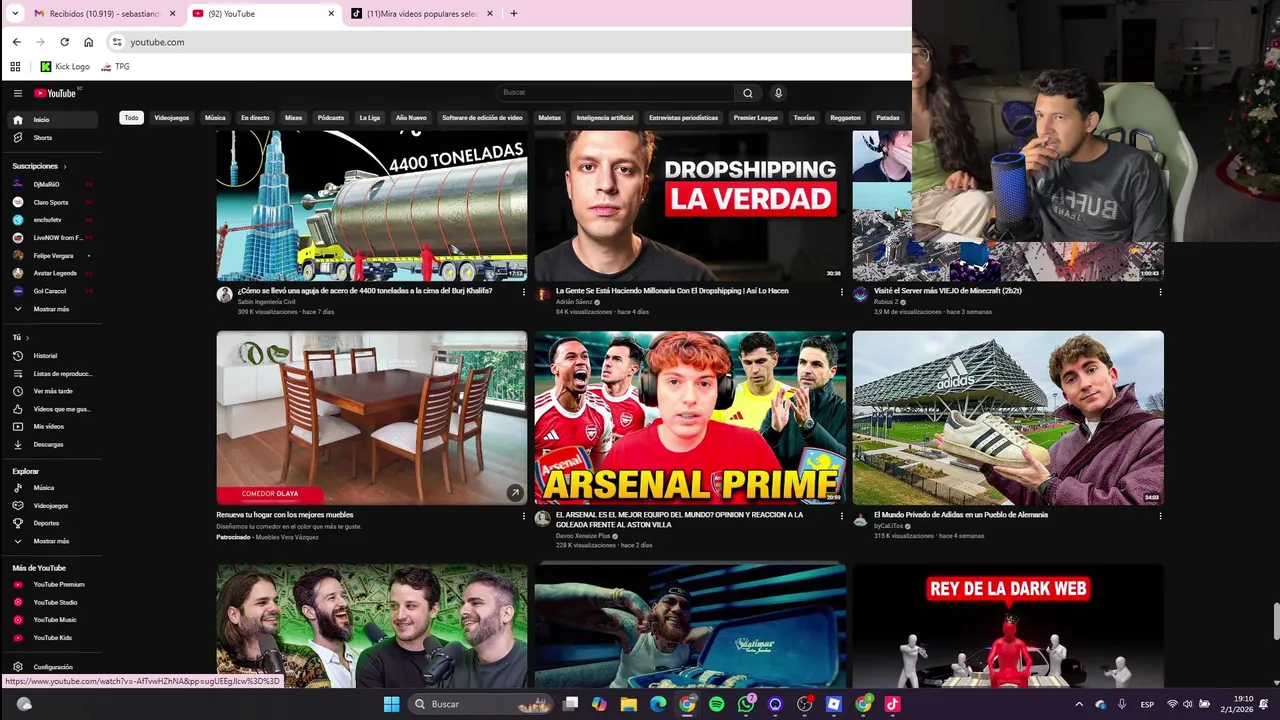Image resolution: width=1280 pixels, height=720 pixels.
Task: Open YouTube Kids in the sidebar
Action: (53, 637)
